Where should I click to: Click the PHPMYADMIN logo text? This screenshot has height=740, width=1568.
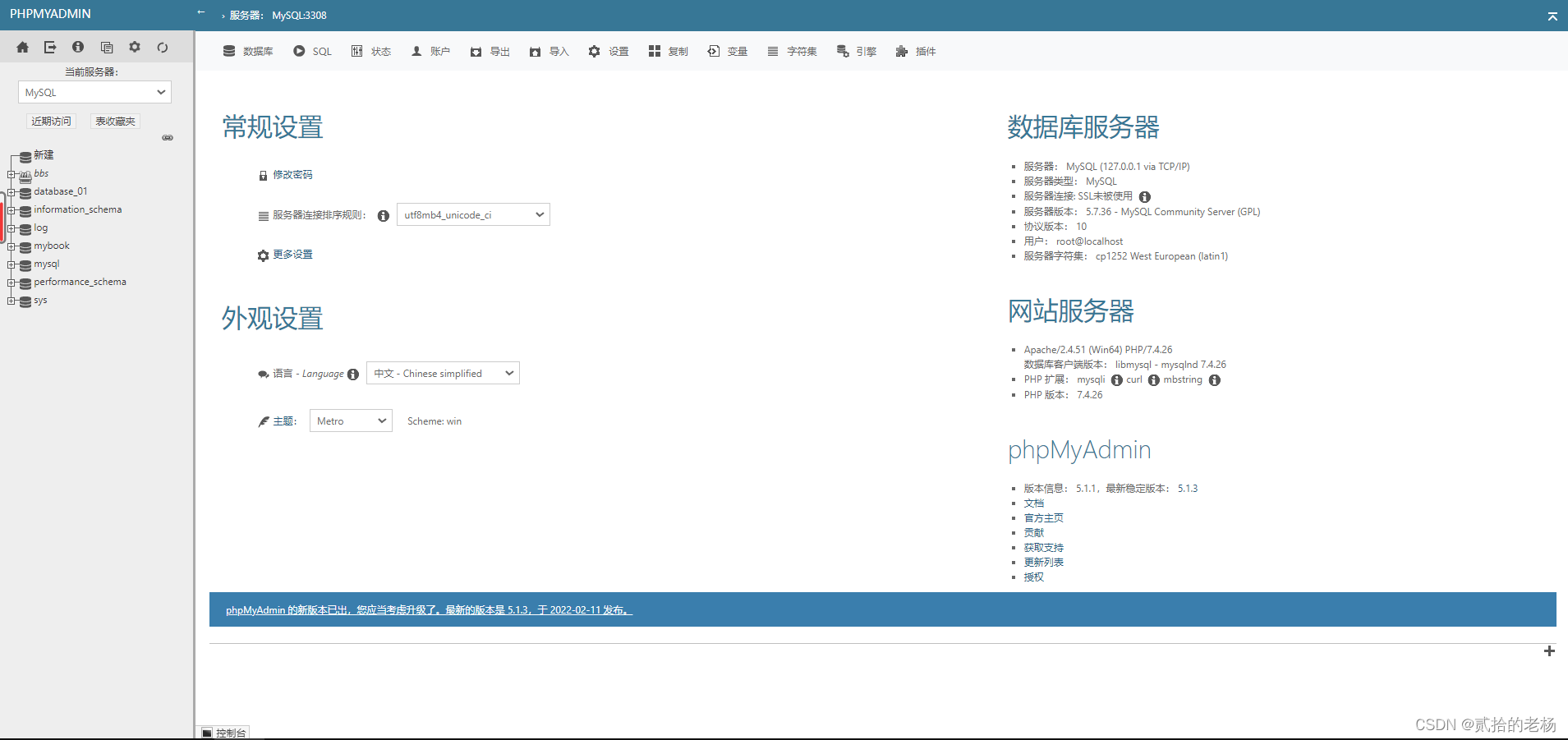tap(50, 14)
